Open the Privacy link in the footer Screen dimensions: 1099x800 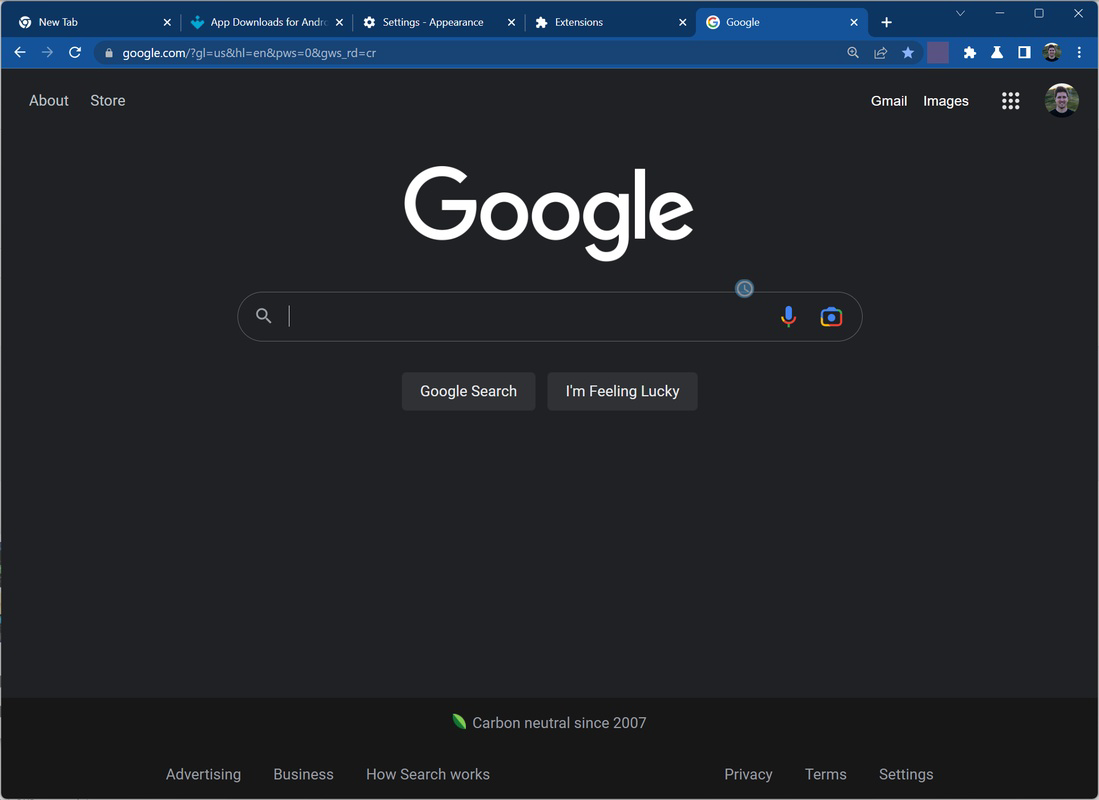(x=748, y=773)
